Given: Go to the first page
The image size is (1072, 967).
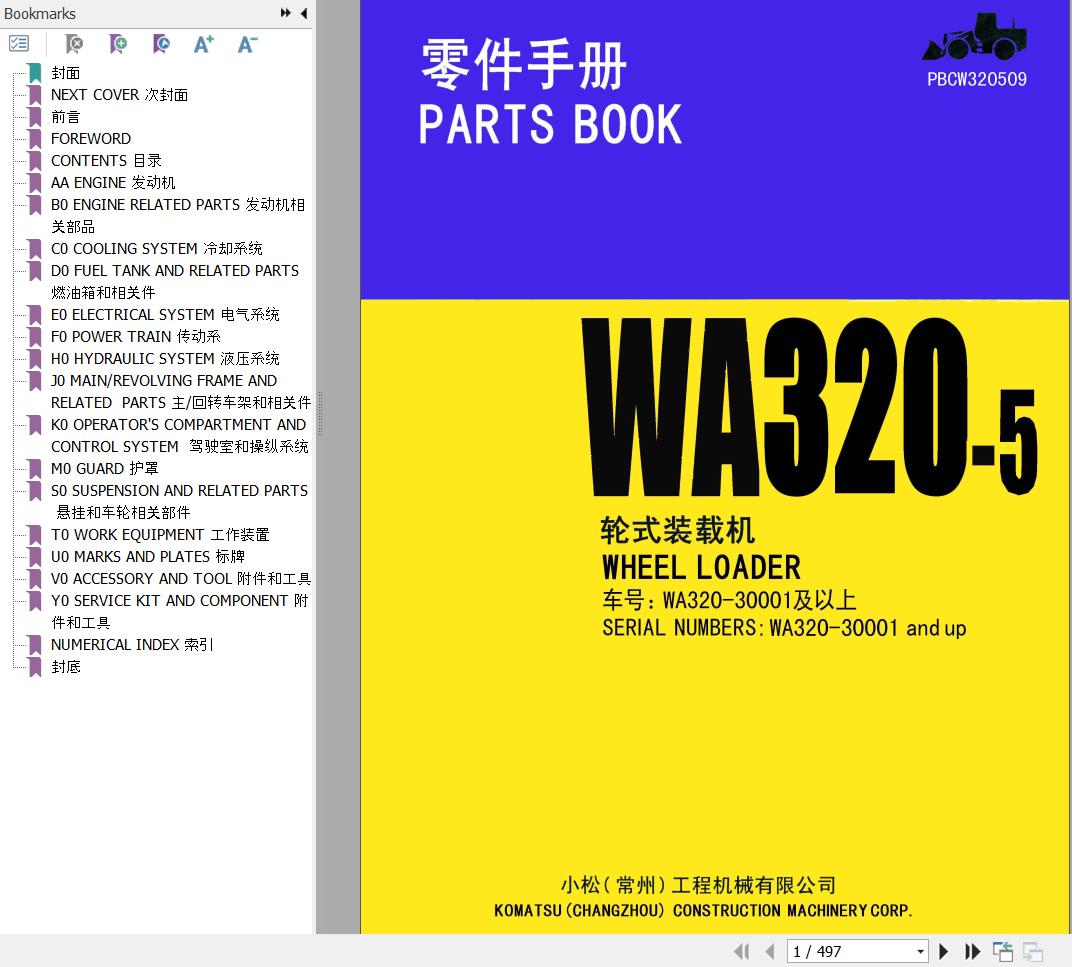Looking at the screenshot, I should 742,951.
